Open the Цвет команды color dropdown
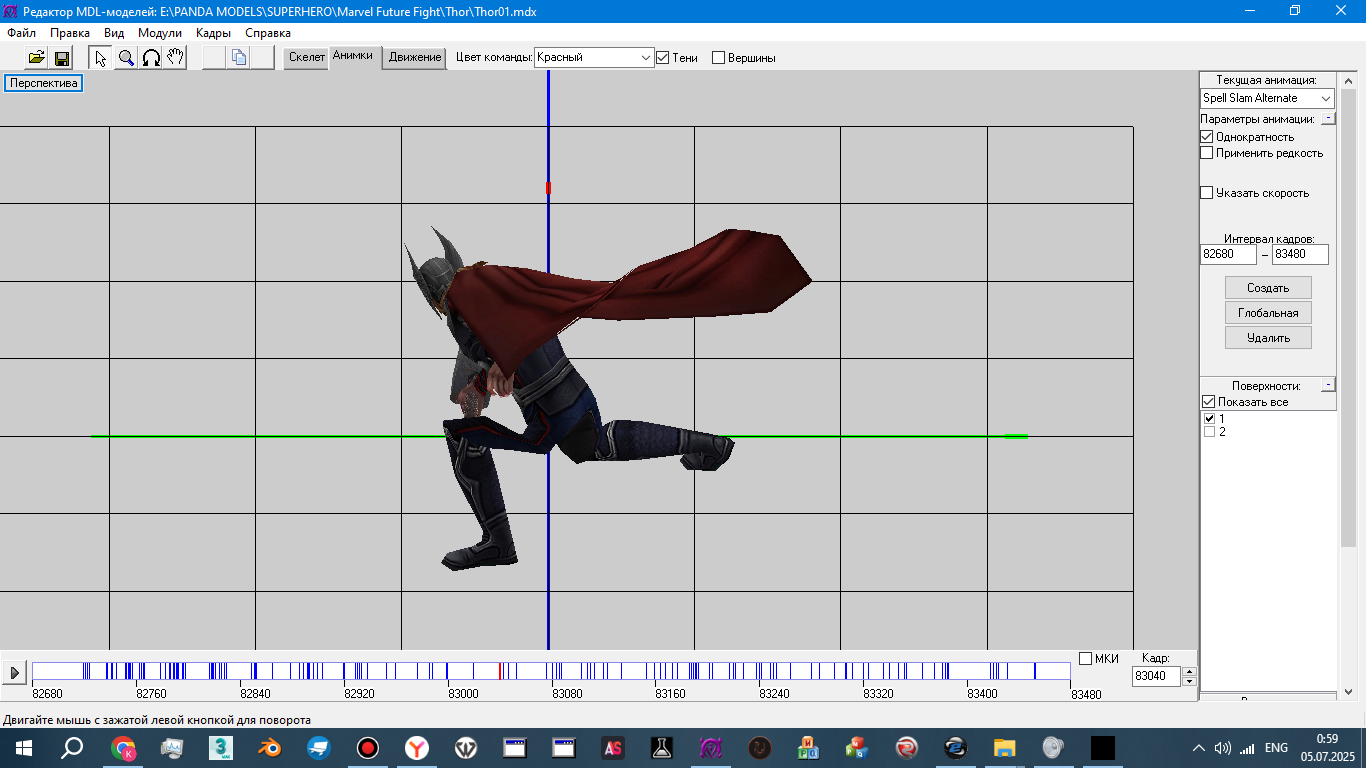Image resolution: width=1366 pixels, height=768 pixels. click(645, 58)
